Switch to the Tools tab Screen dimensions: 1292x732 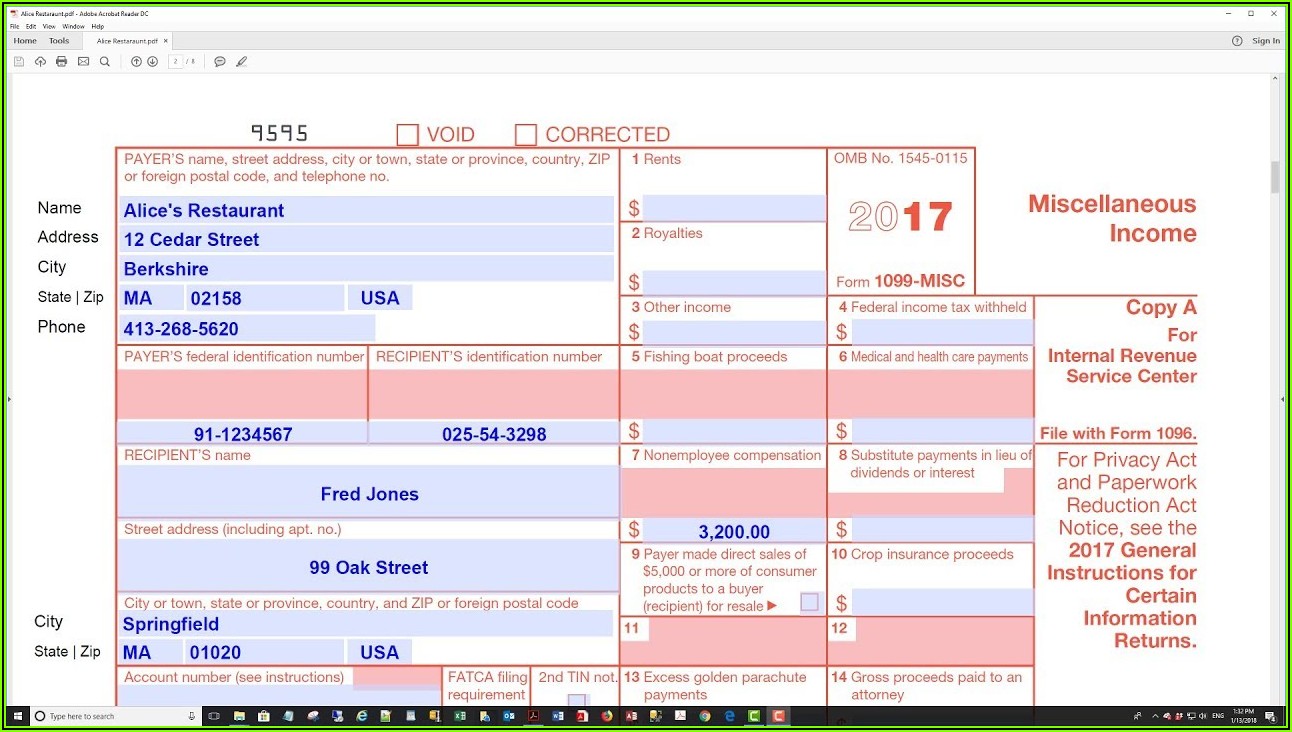coord(59,41)
